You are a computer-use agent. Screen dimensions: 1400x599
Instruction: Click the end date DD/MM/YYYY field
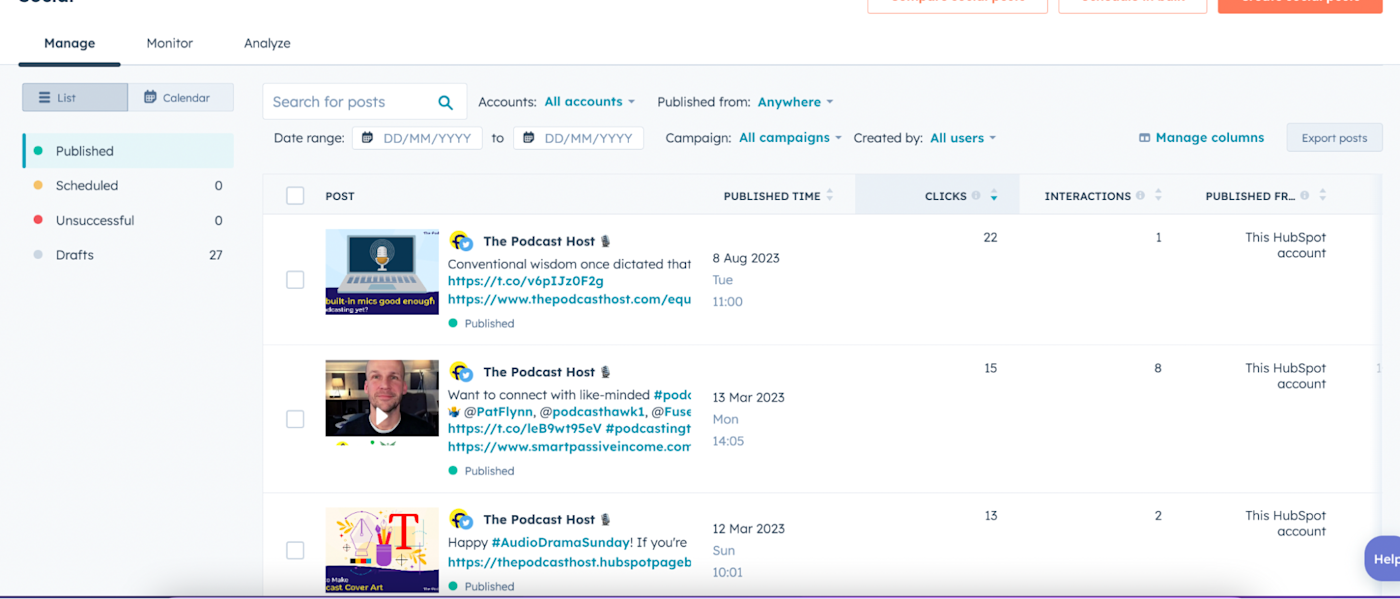point(578,138)
